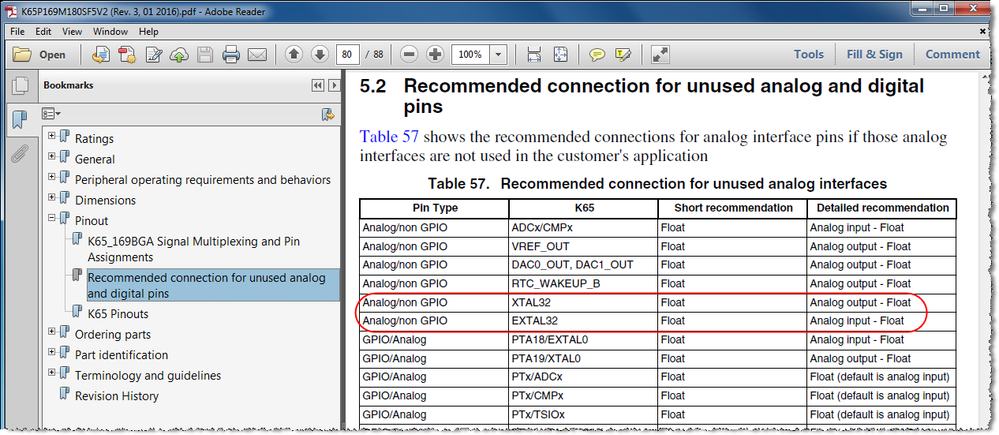Expand the Dimensions bookmark
Image resolution: width=999 pixels, height=435 pixels.
coord(52,198)
